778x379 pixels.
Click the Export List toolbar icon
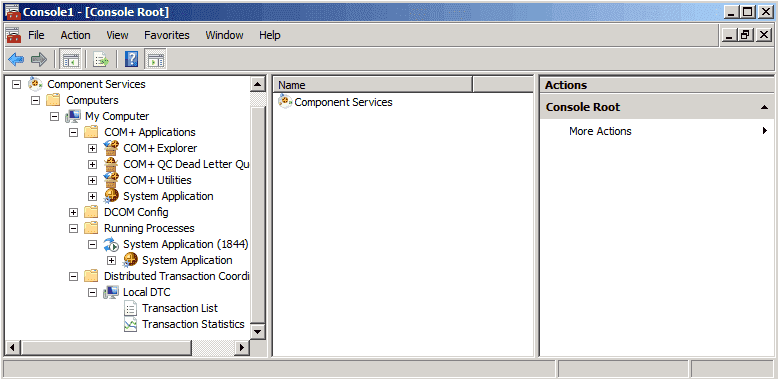[x=101, y=60]
